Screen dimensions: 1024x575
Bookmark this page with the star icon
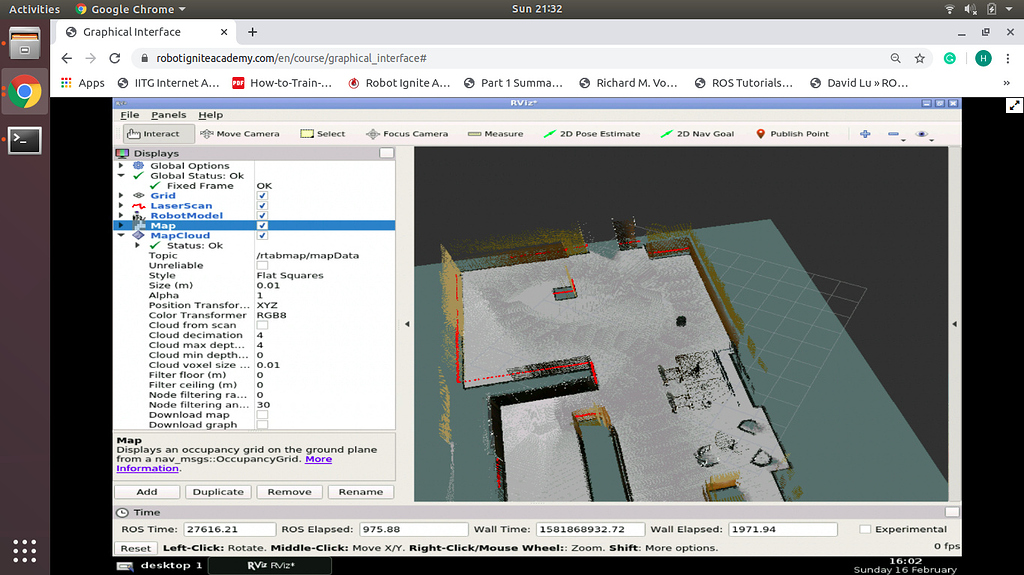[920, 58]
